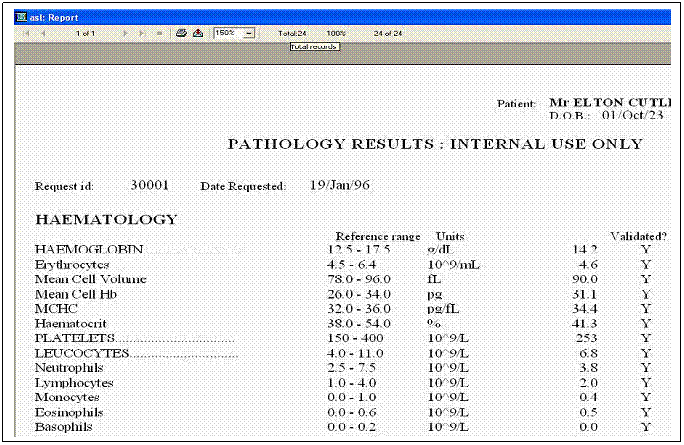Export the report using the export icon
The width and height of the screenshot is (684, 445).
click(x=198, y=33)
